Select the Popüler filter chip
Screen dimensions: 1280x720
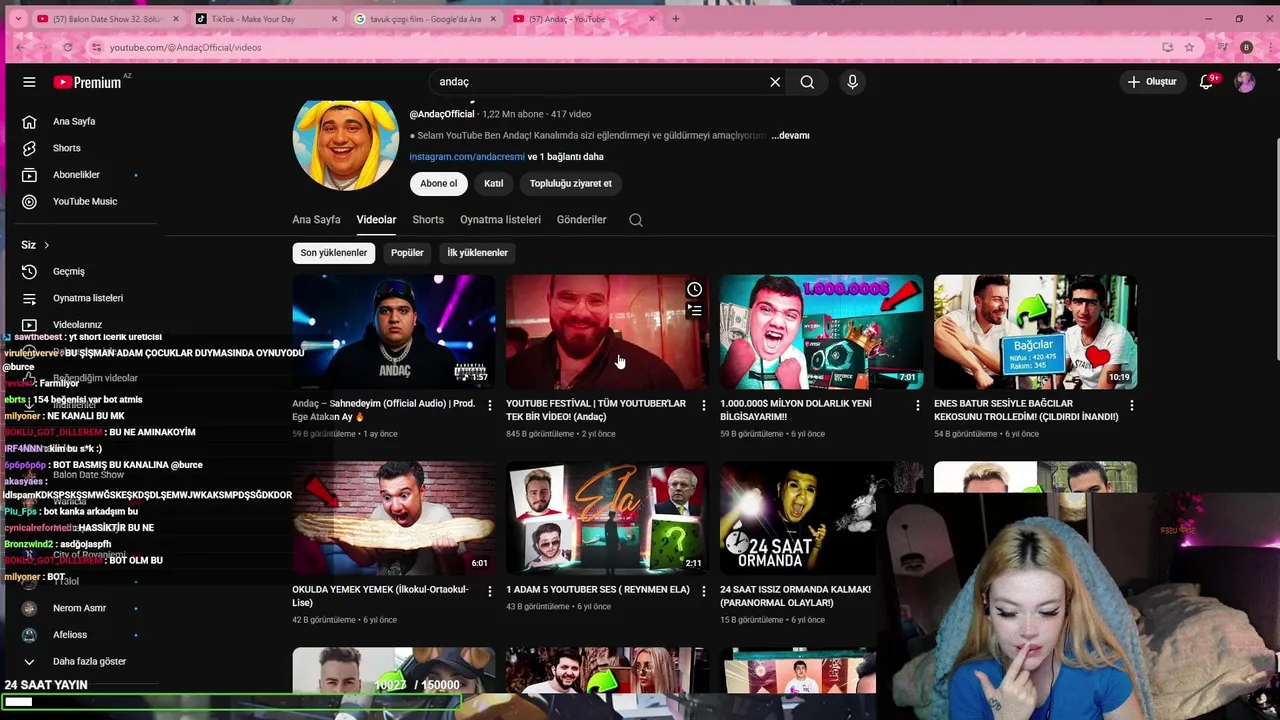(x=407, y=253)
